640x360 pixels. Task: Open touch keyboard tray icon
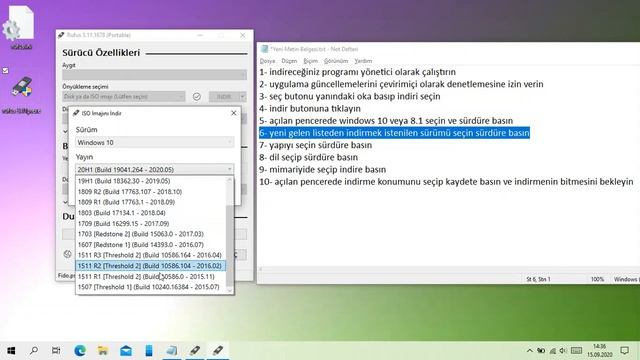tap(576, 351)
